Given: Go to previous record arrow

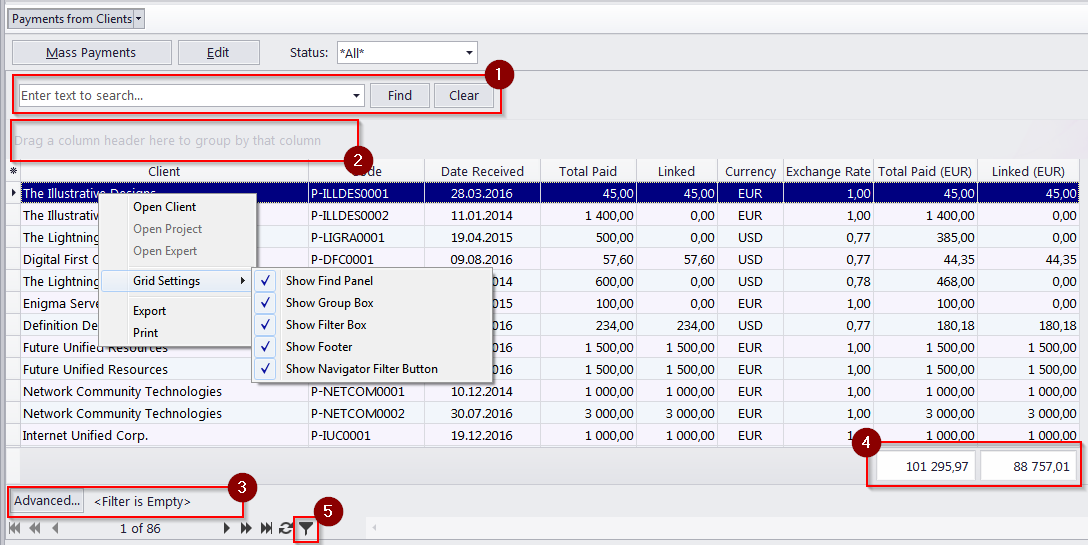Looking at the screenshot, I should click(56, 529).
